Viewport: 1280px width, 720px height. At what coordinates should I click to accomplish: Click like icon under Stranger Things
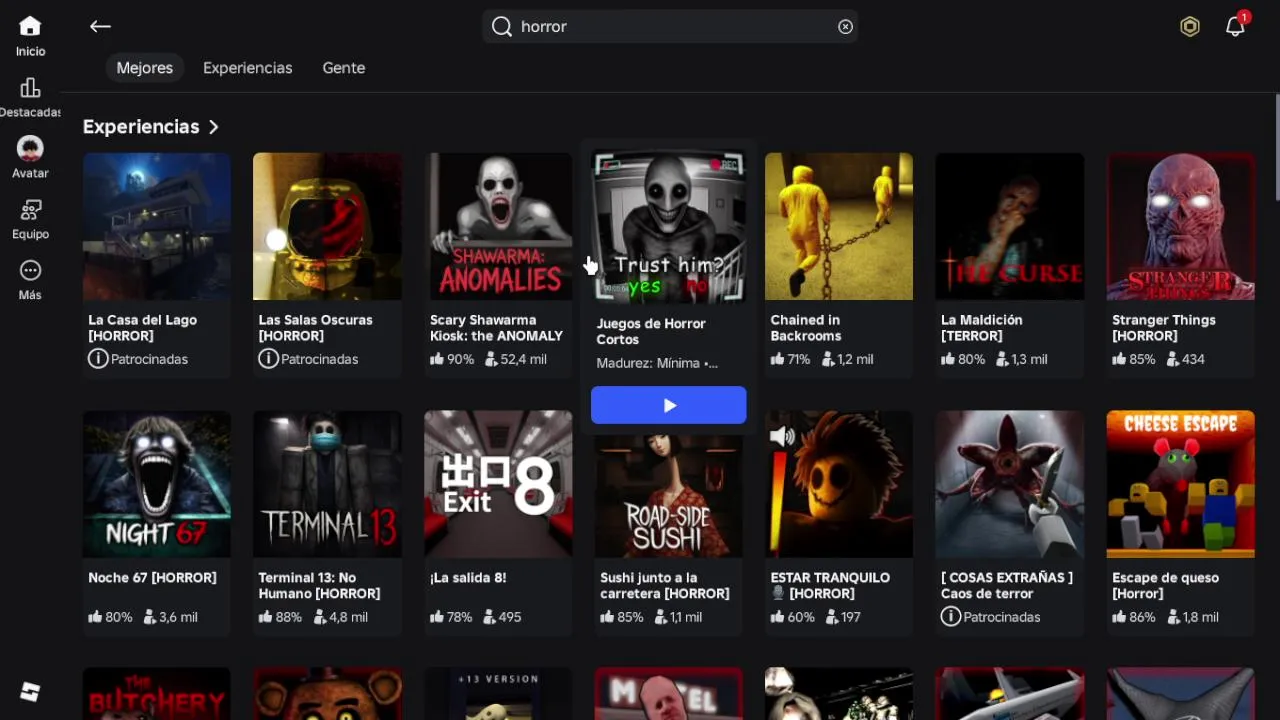(1119, 359)
